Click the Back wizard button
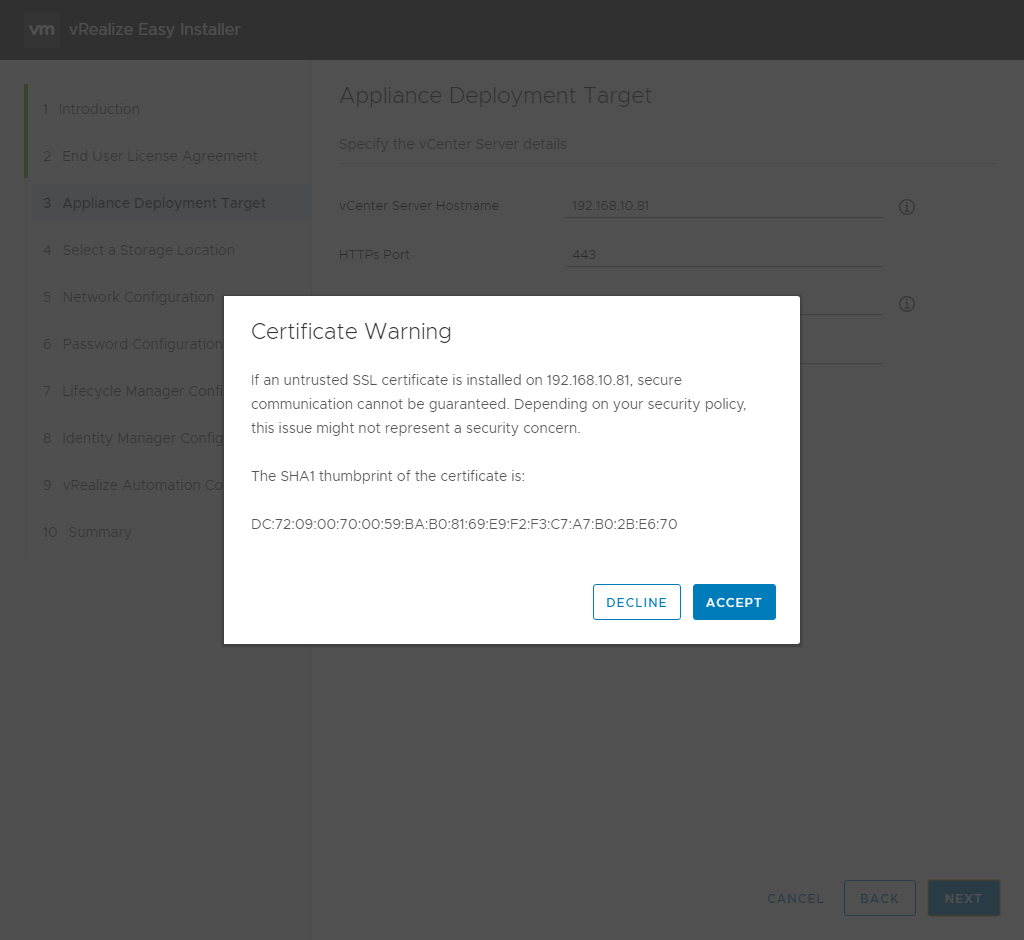 click(880, 898)
